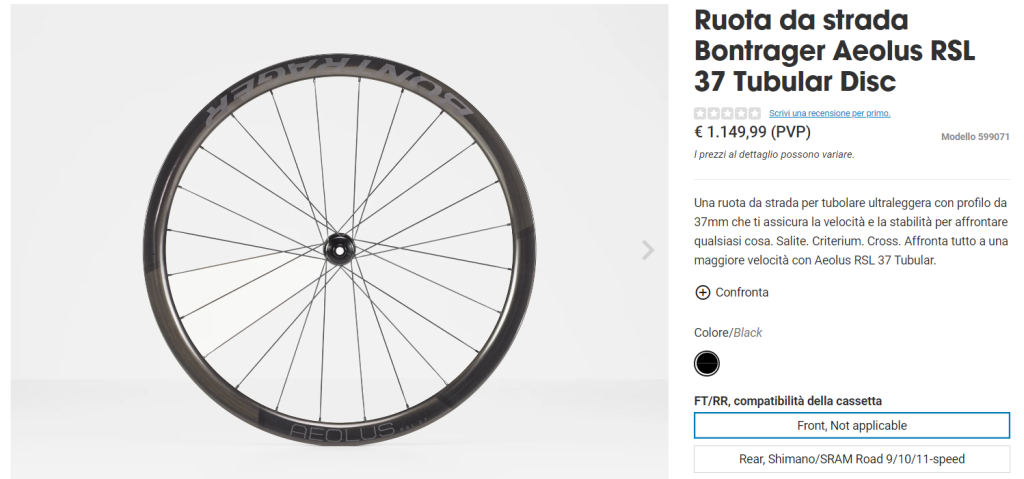This screenshot has height=479, width=1024.
Task: Click the plus icon next to Confronta
Action: click(x=702, y=292)
